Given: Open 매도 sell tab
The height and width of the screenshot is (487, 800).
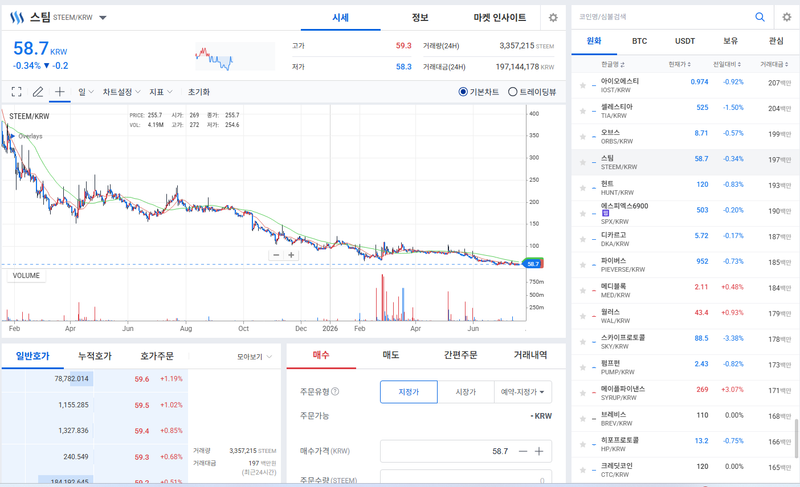Looking at the screenshot, I should (390, 355).
